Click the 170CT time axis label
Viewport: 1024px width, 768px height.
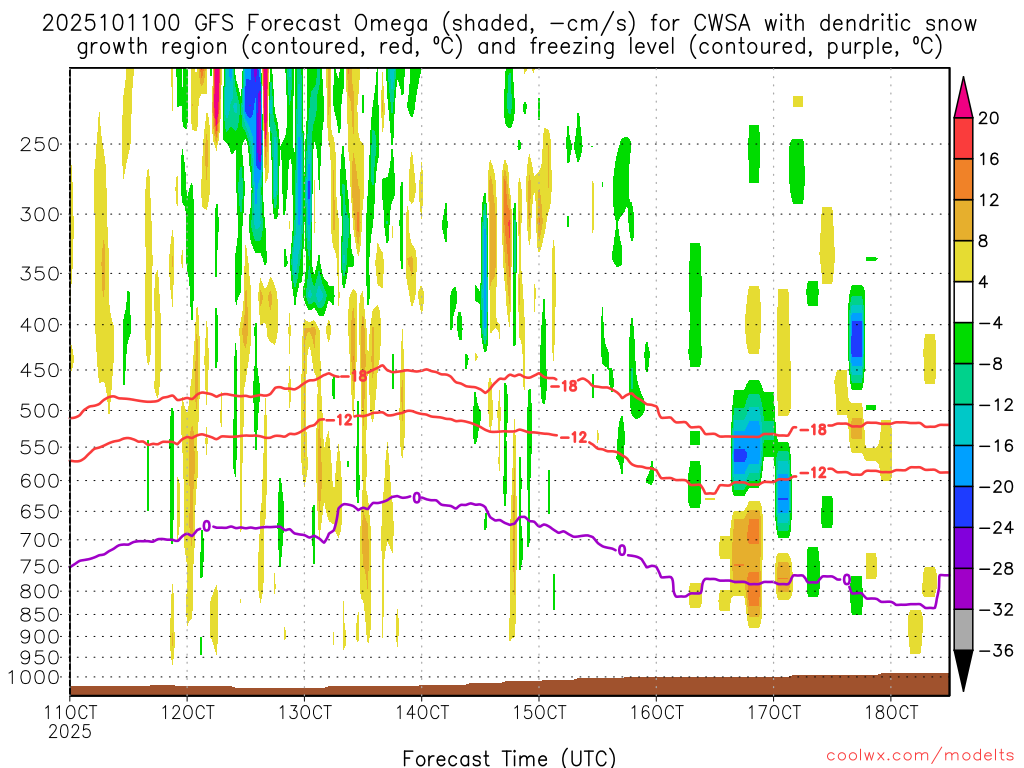click(x=773, y=712)
